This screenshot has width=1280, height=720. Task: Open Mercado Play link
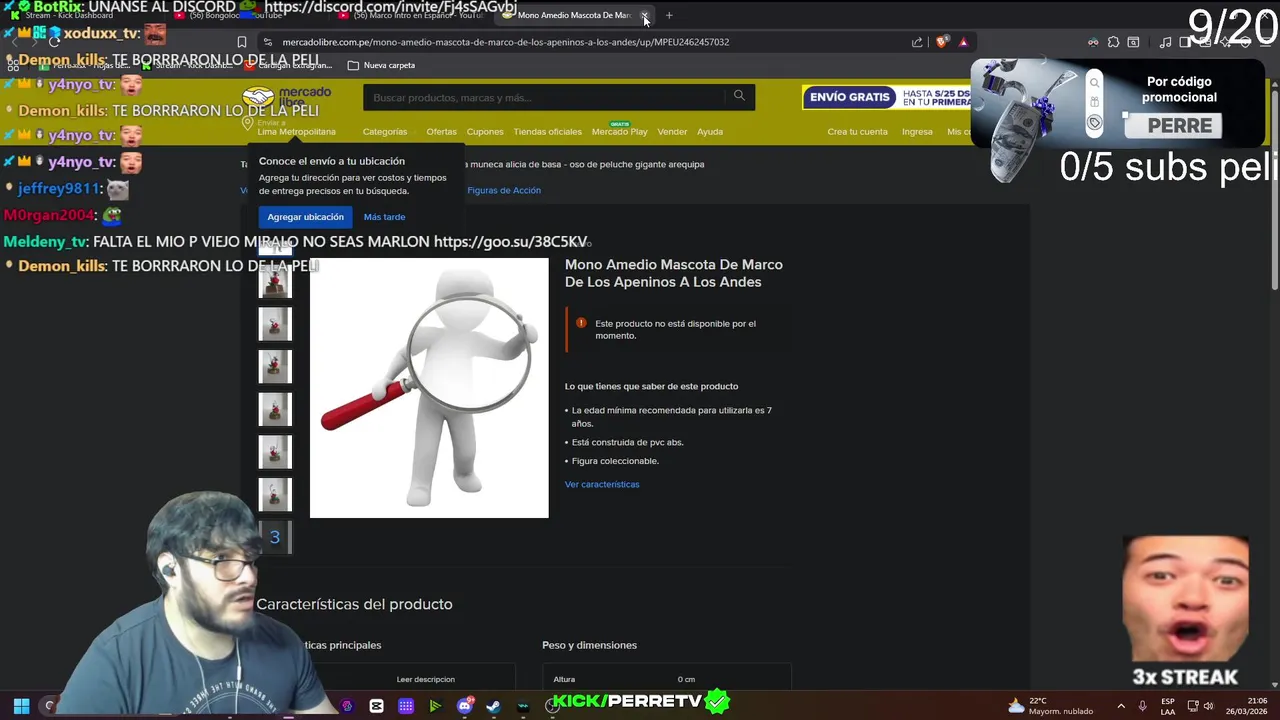click(619, 132)
